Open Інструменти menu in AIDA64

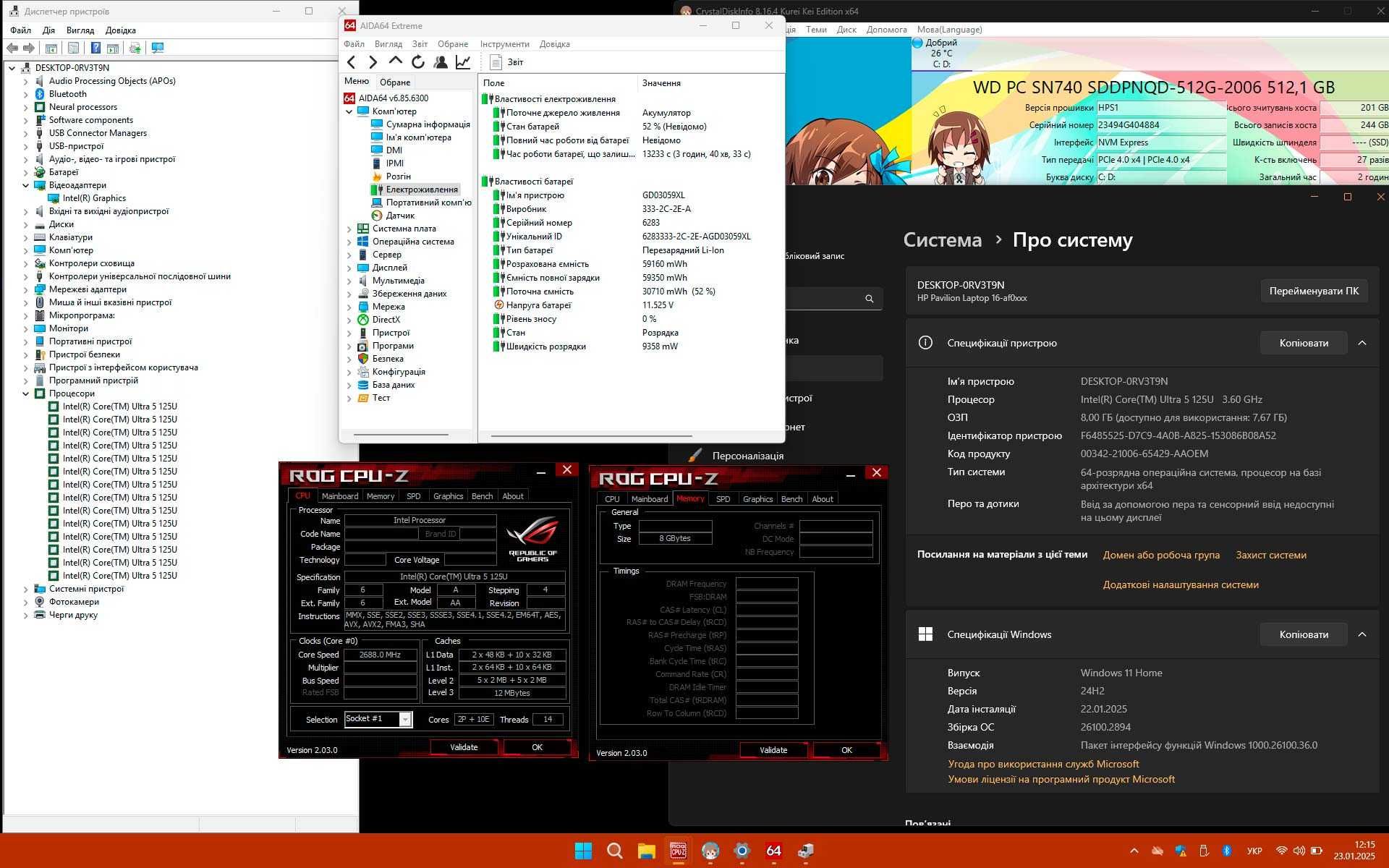pos(504,44)
